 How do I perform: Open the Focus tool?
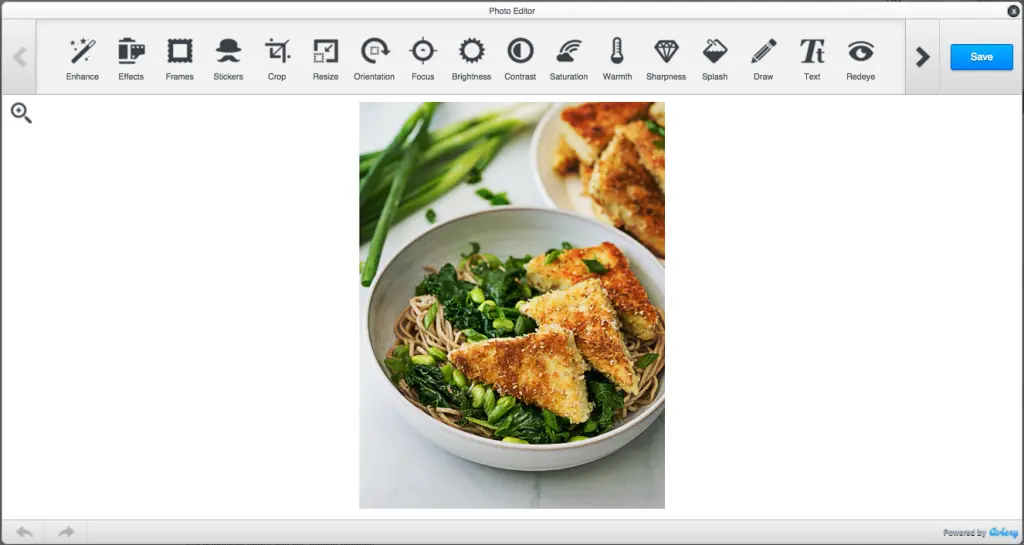(423, 59)
